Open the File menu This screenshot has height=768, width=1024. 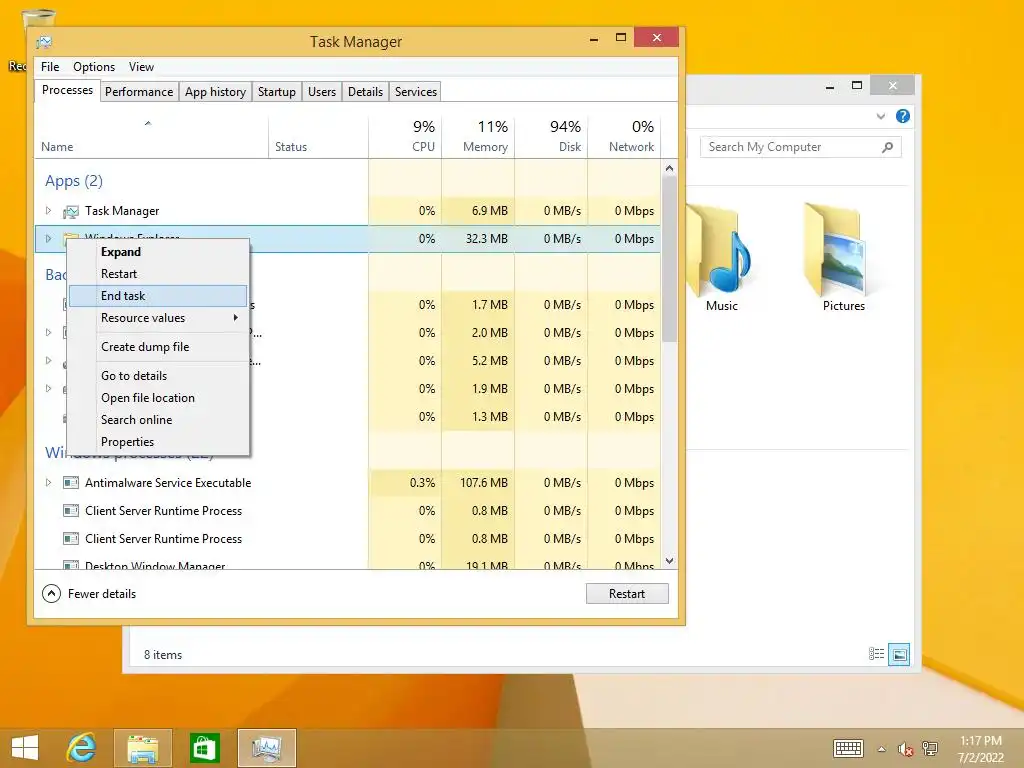[50, 67]
